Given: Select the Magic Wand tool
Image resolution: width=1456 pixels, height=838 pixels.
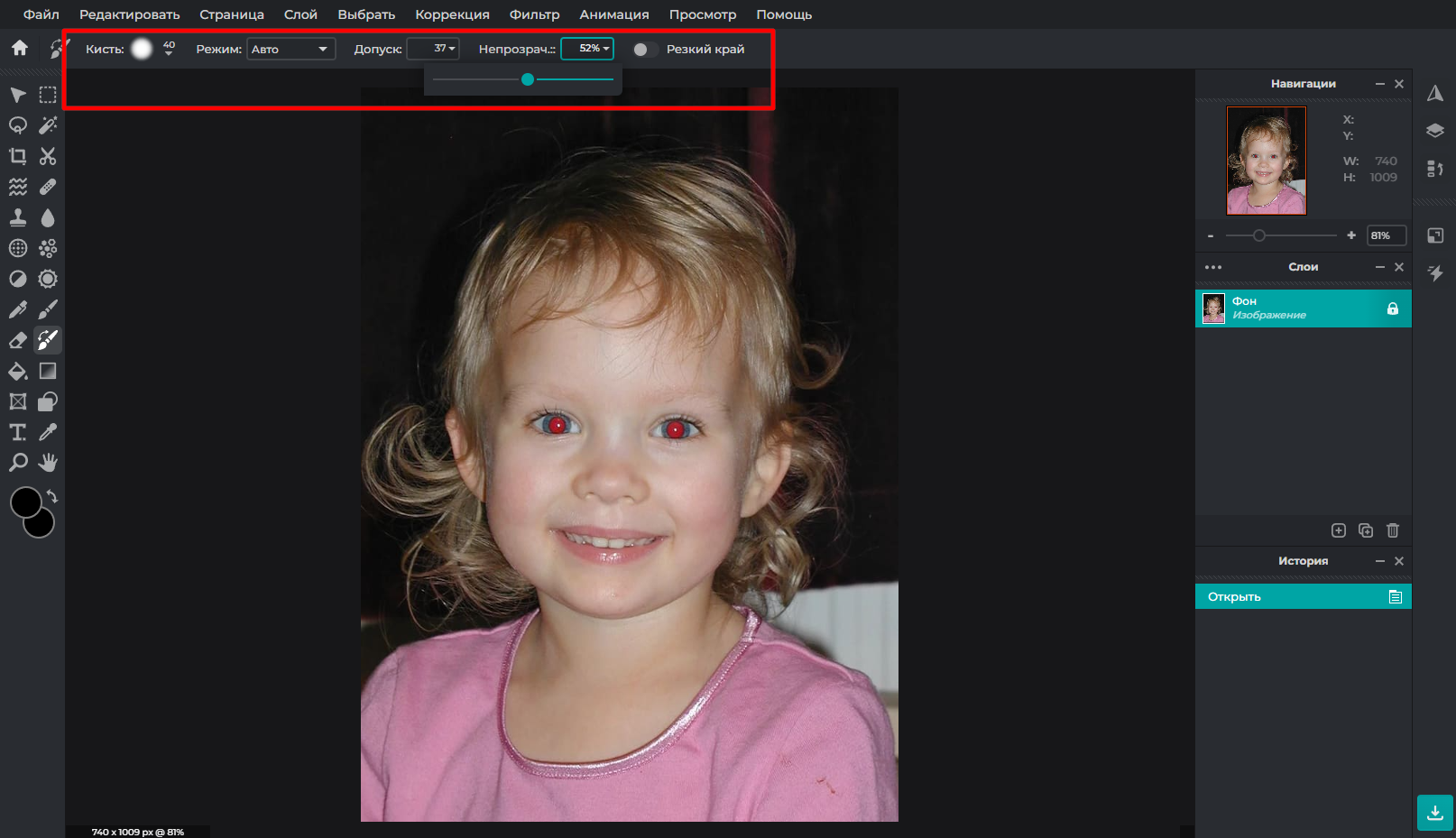Looking at the screenshot, I should pos(48,125).
